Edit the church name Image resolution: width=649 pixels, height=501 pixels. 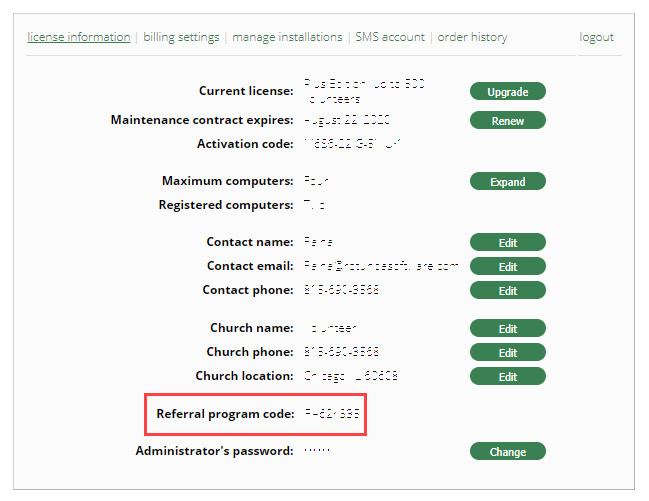pyautogui.click(x=507, y=329)
